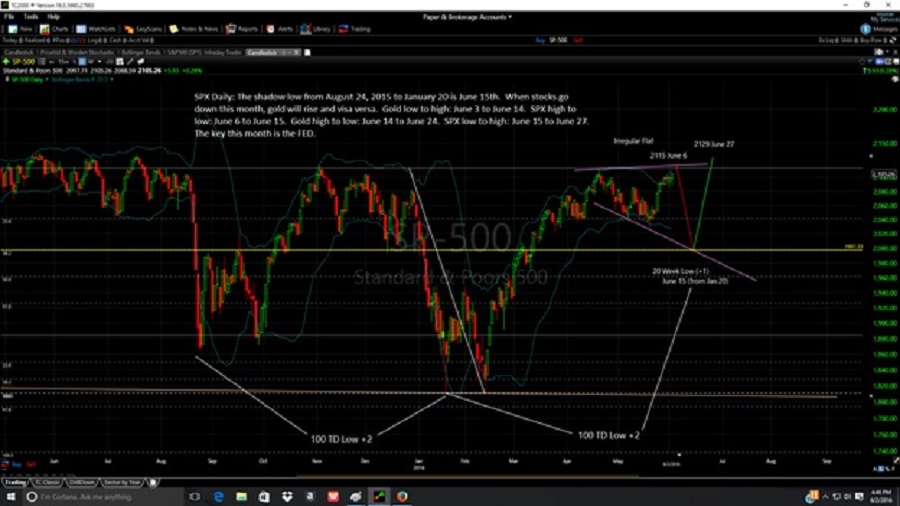This screenshot has width=900, height=506.
Task: Click Today account stat in status row
Action: 11,40
